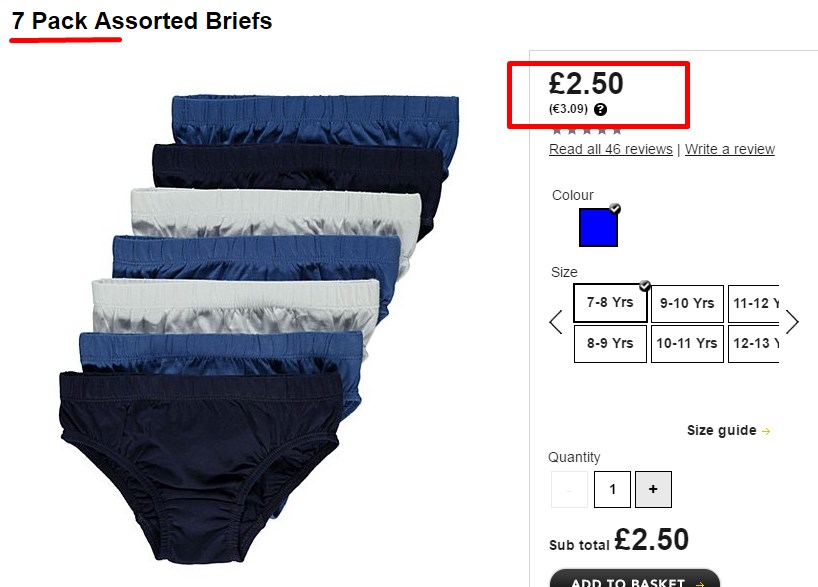This screenshot has width=818, height=587.
Task: Open Read all 46 reviews link
Action: click(610, 149)
